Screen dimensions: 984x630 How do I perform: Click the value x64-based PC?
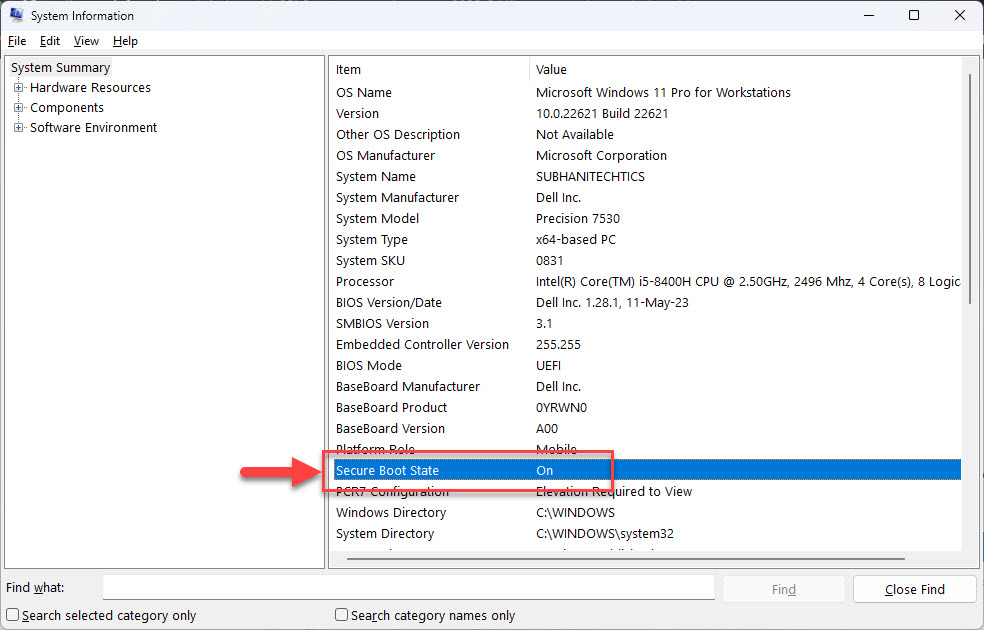click(x=575, y=240)
